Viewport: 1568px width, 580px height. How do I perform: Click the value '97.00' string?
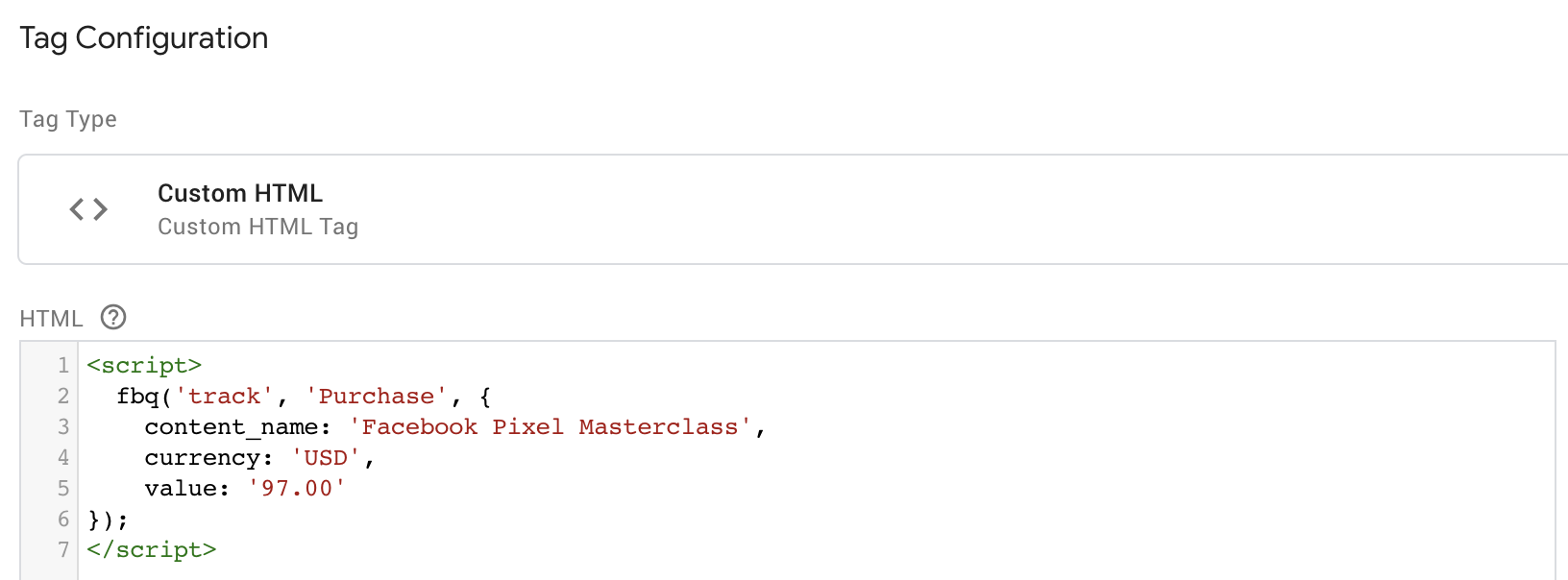pos(297,489)
